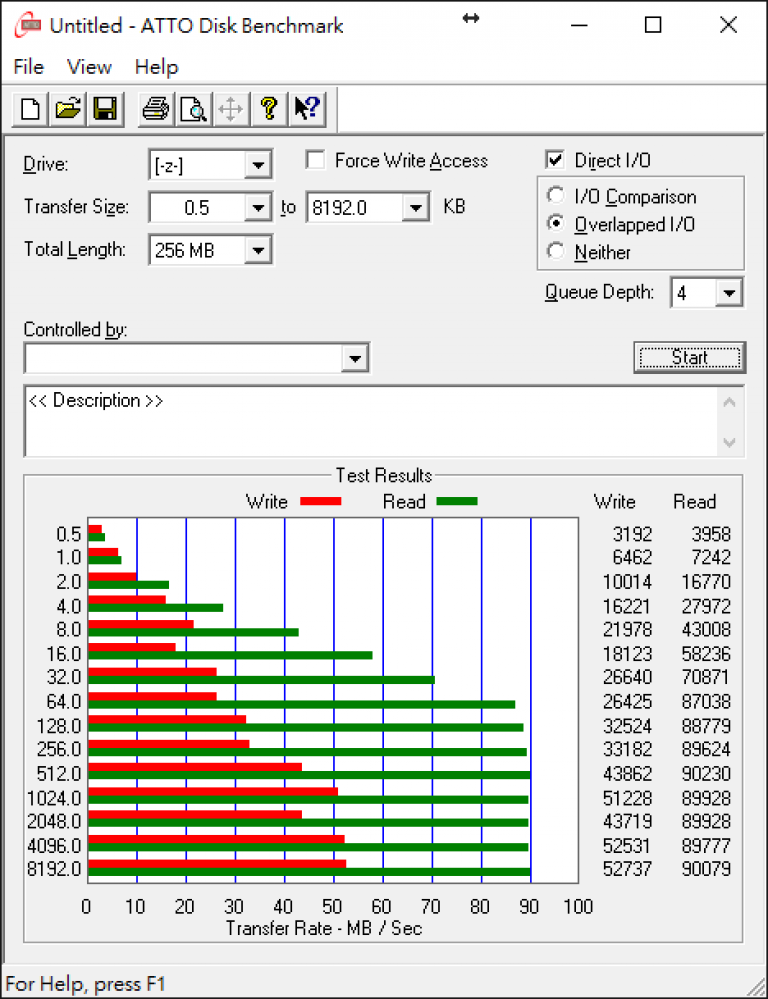Uncheck the Direct I/O checkbox

[x=555, y=159]
